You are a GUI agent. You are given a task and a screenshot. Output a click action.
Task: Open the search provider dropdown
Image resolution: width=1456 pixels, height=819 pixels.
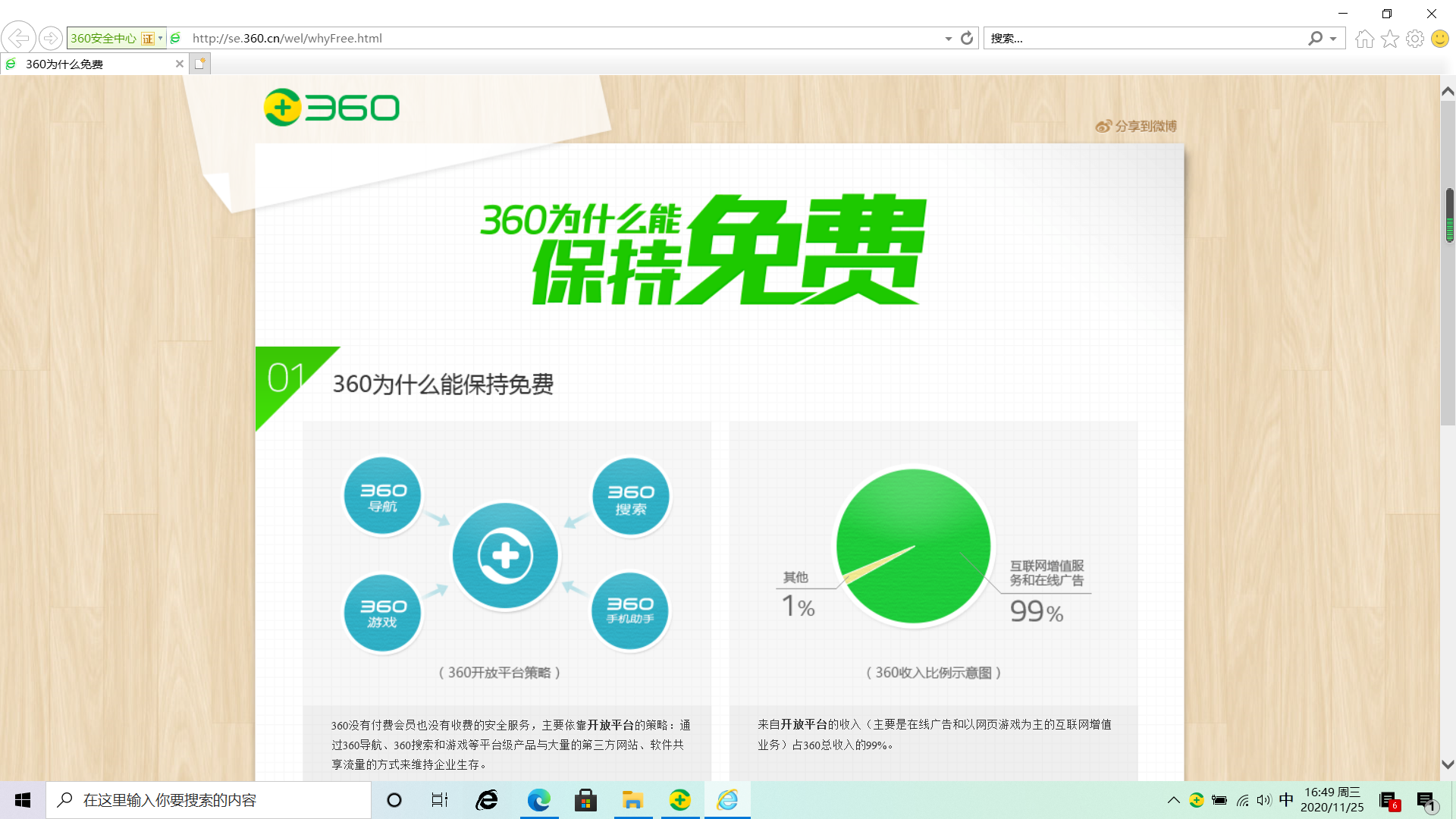[x=1332, y=38]
